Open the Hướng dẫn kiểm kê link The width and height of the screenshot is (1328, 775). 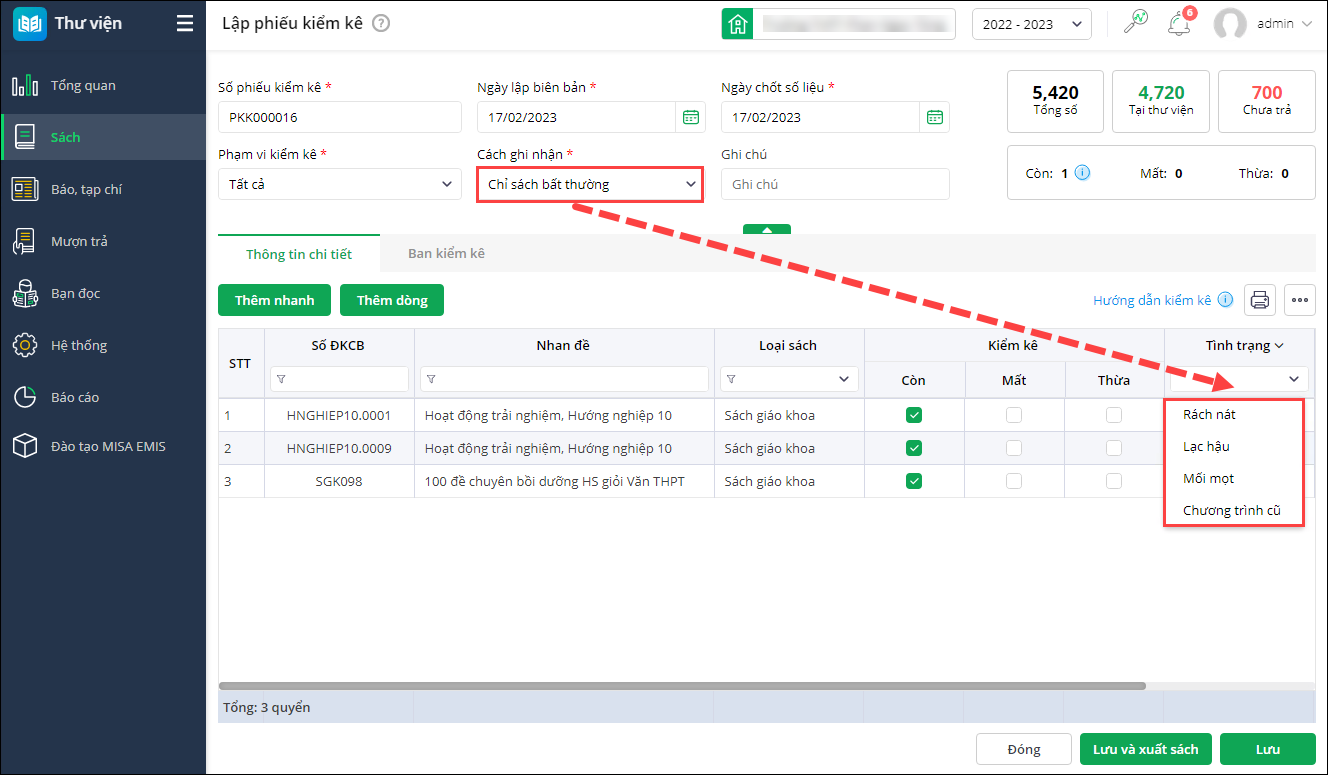pyautogui.click(x=1152, y=300)
